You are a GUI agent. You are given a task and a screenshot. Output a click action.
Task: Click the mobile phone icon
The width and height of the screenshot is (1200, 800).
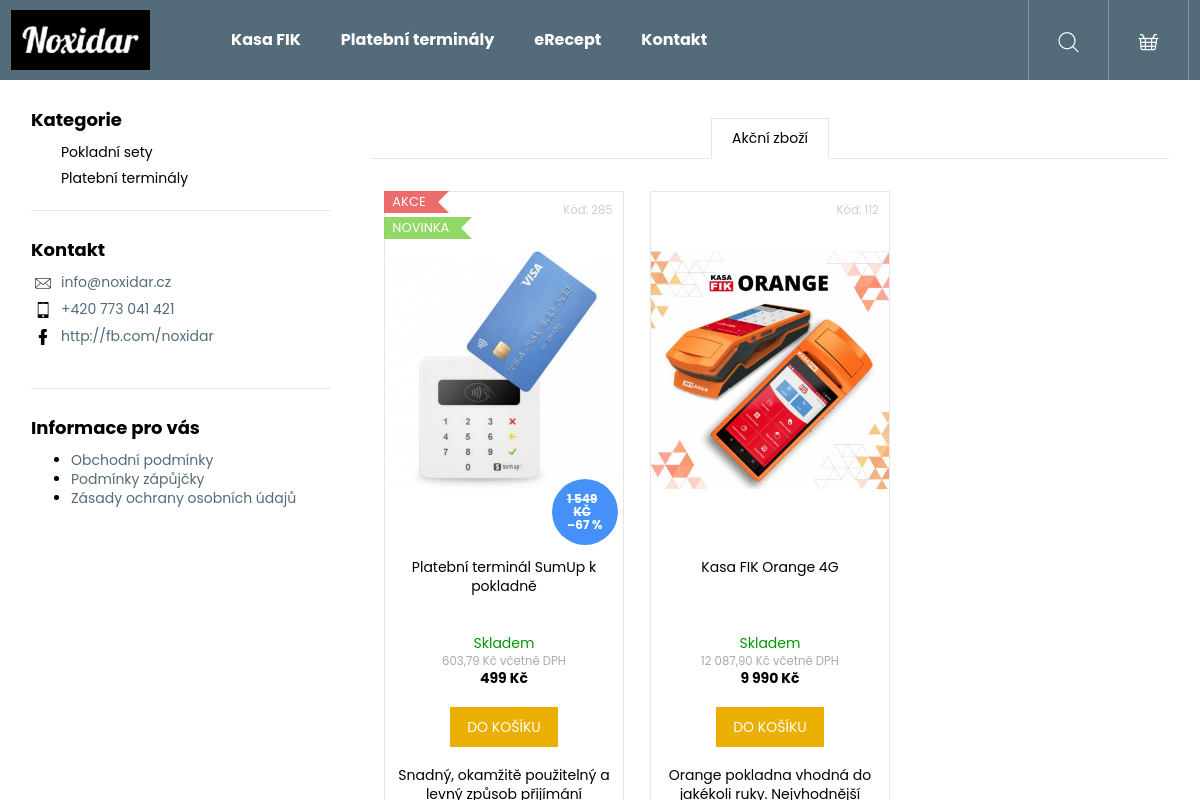[x=43, y=310]
